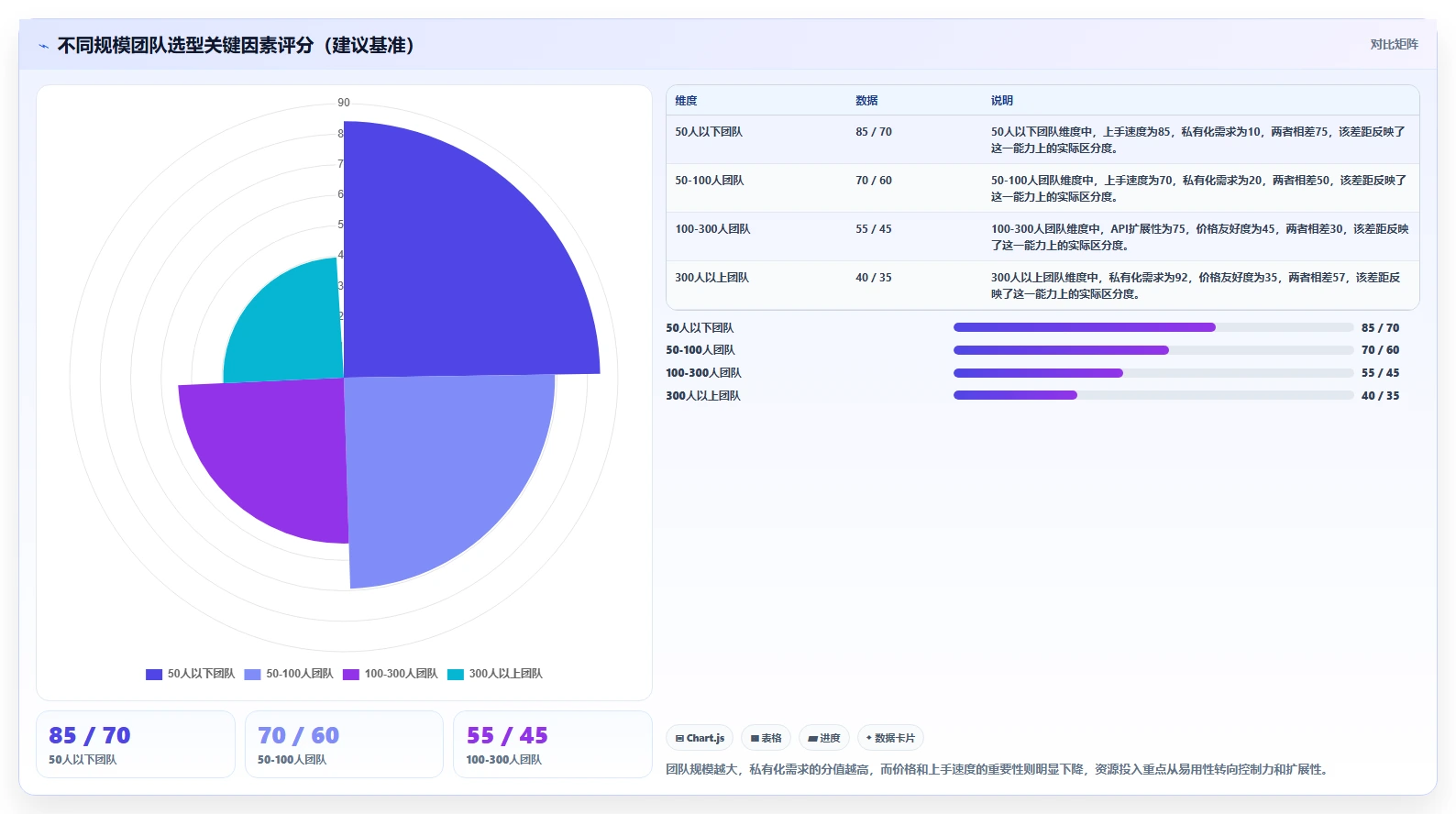
Task: Toggle 50人以下团队 legend swatch
Action: (x=154, y=675)
